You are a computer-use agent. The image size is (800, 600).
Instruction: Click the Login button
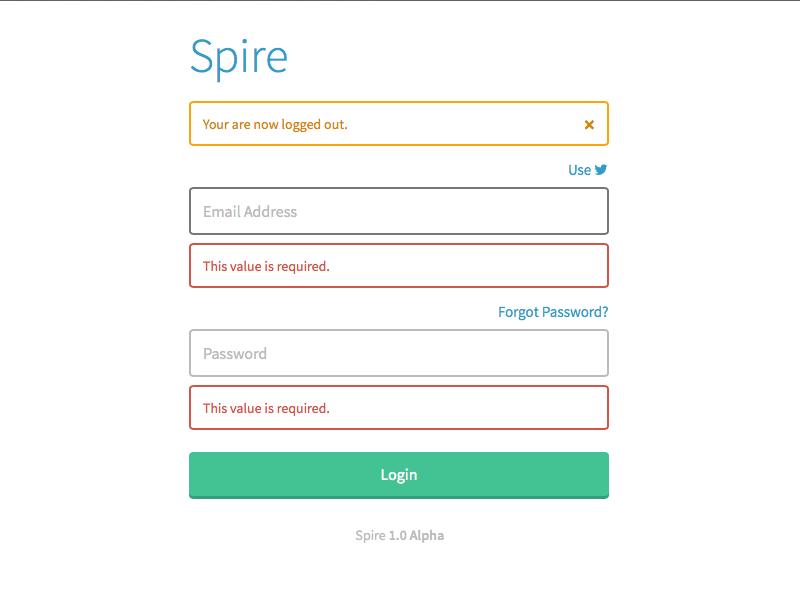tap(399, 475)
